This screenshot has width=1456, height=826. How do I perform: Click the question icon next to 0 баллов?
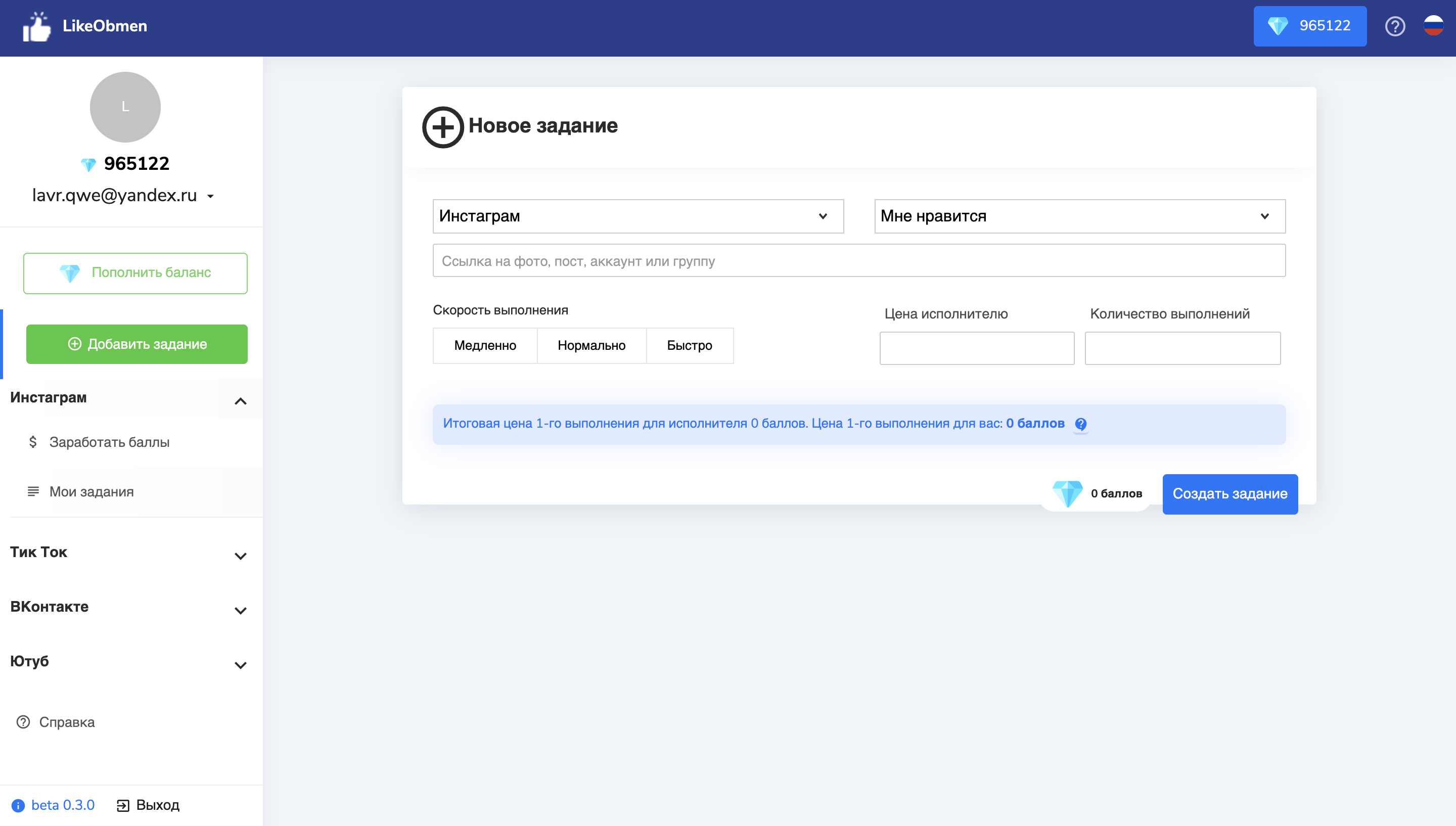coord(1080,424)
